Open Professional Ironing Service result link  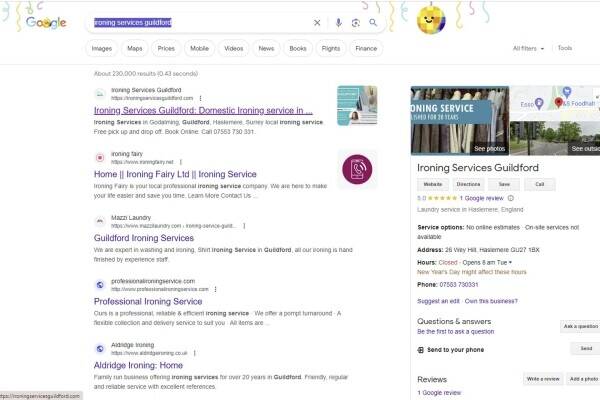(148, 302)
